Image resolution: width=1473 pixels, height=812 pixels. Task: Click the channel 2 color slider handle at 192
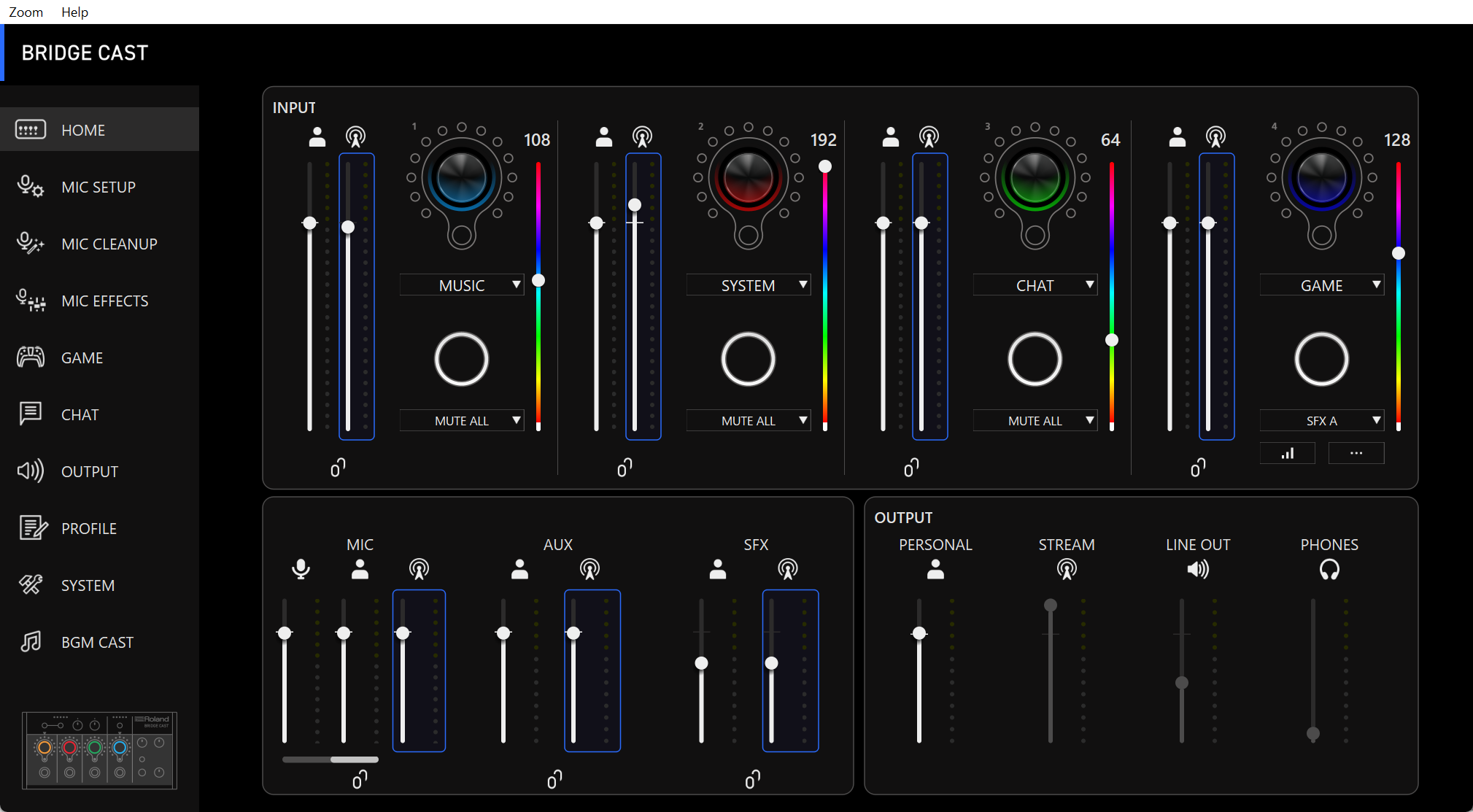[825, 166]
